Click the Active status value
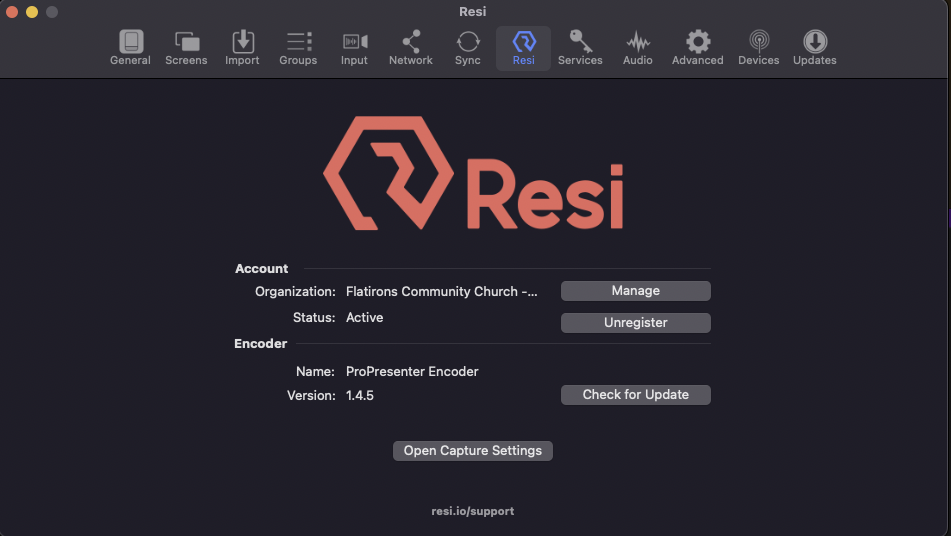This screenshot has height=536, width=951. click(365, 318)
